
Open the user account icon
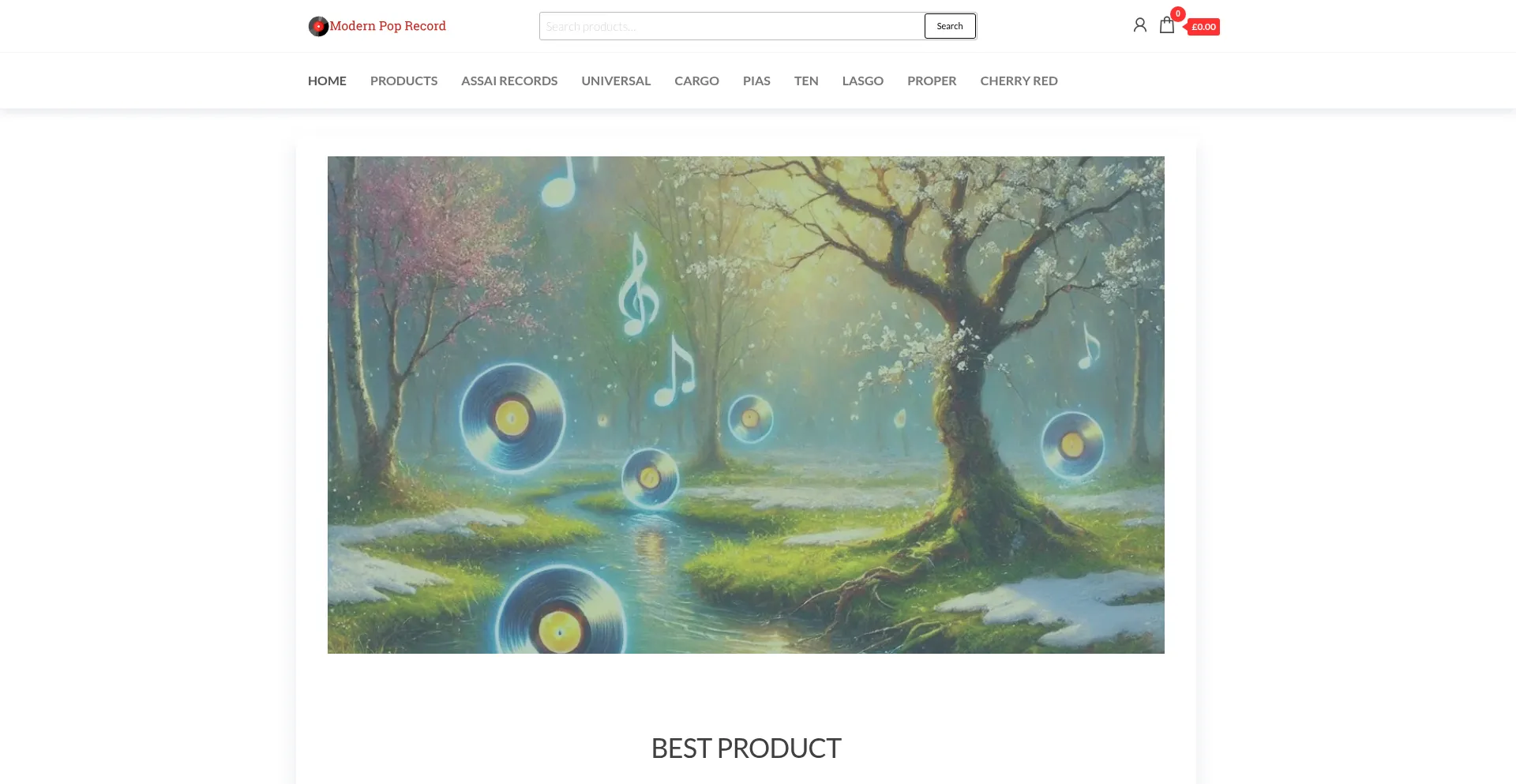pyautogui.click(x=1139, y=25)
